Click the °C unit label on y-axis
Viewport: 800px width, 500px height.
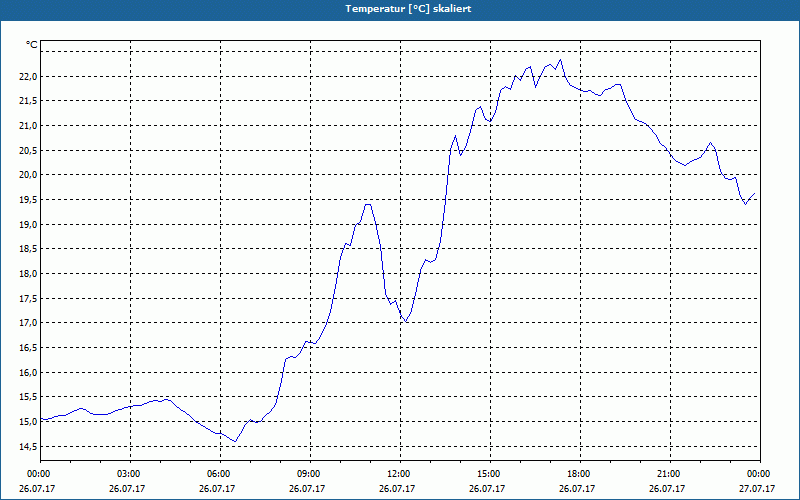(x=31, y=45)
